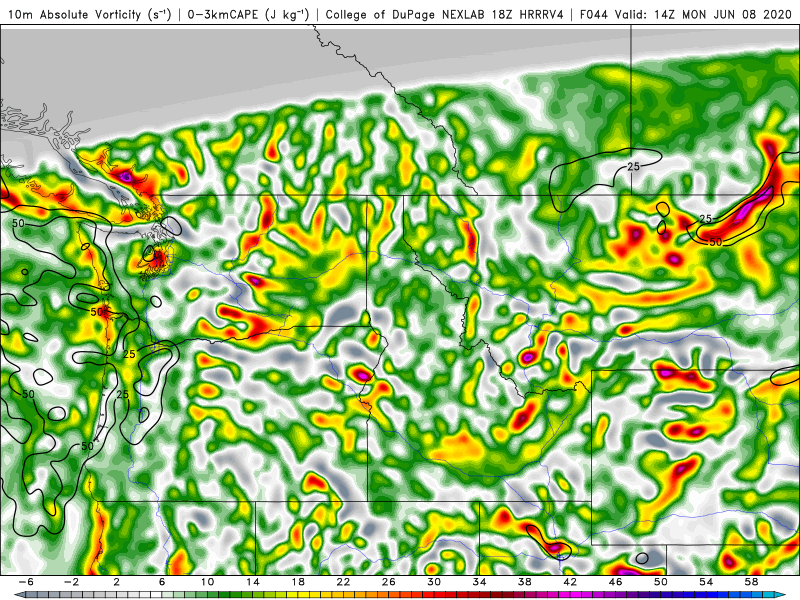This screenshot has height=600, width=800.
Task: Click the '54' color scale label
Action: click(706, 582)
